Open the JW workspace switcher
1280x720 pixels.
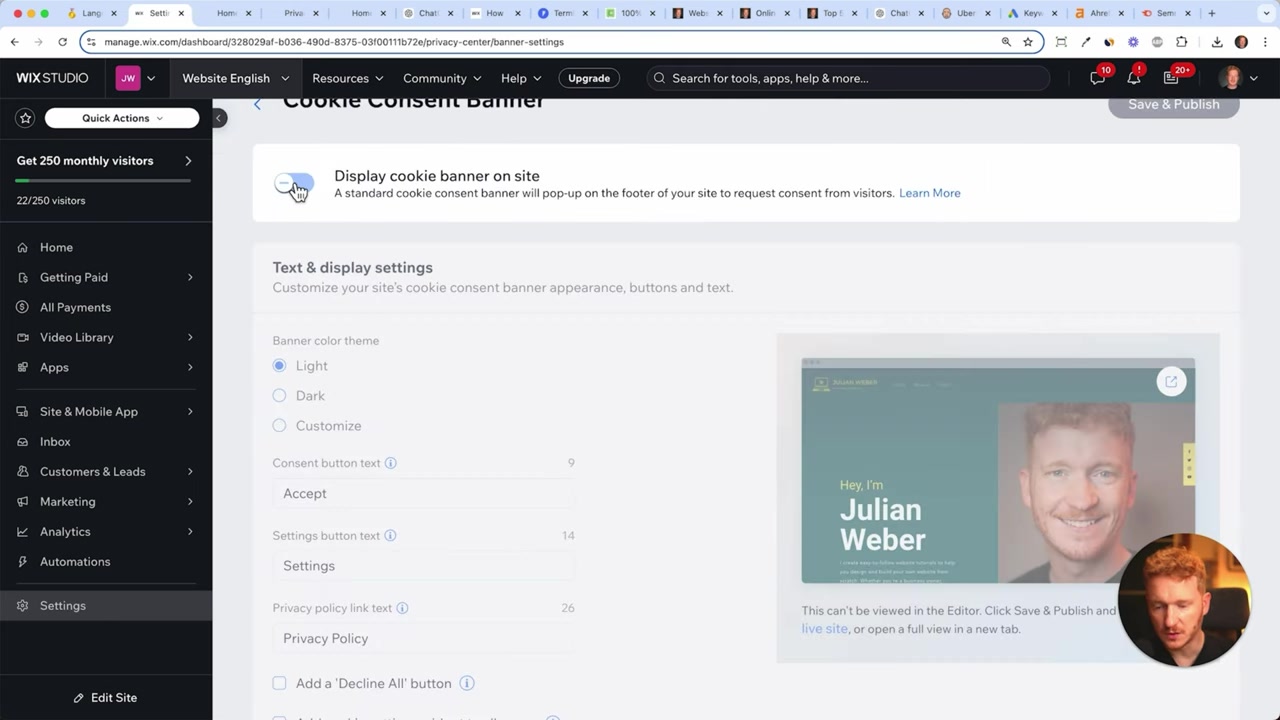pyautogui.click(x=136, y=78)
